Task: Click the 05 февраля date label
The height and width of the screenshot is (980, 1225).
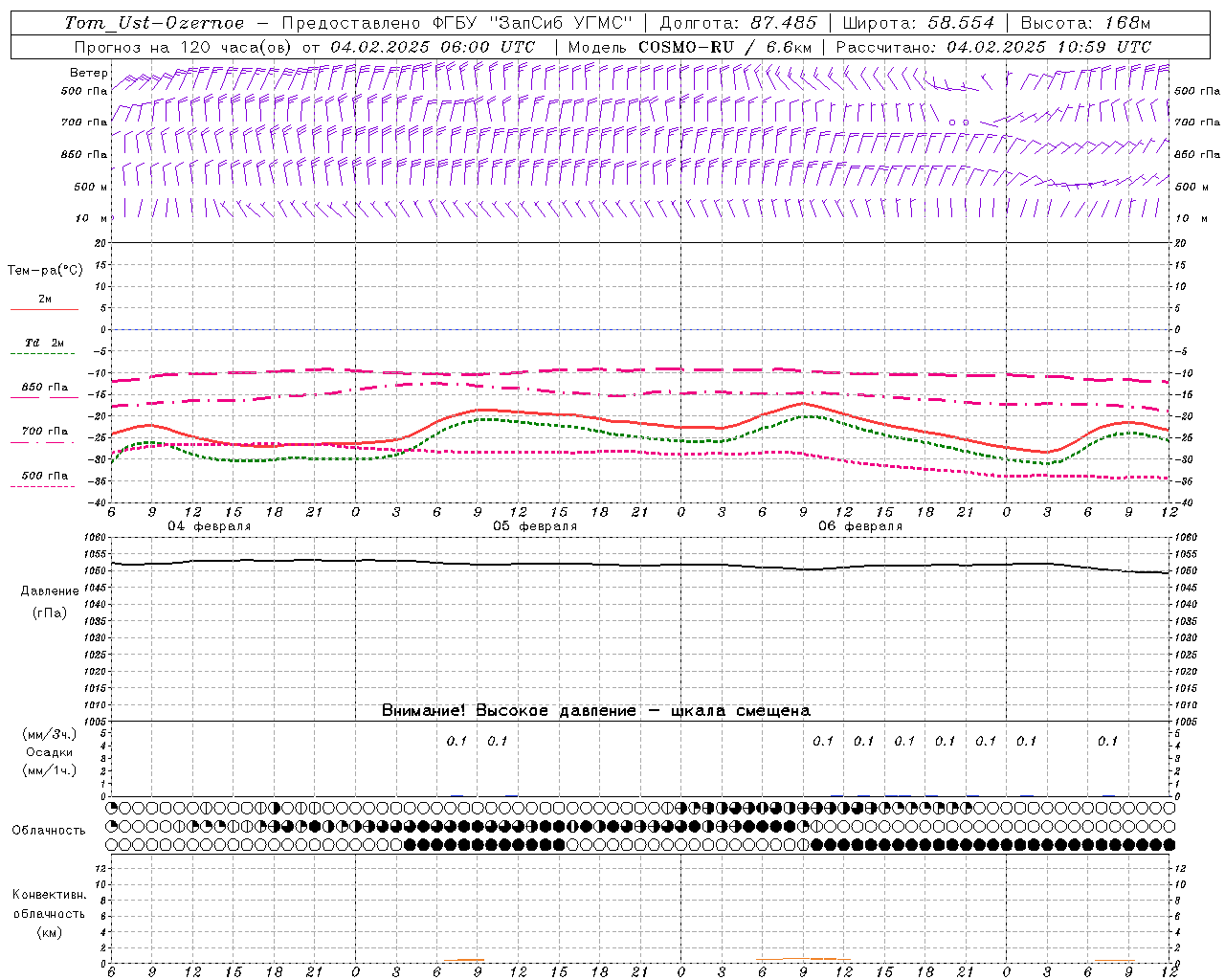Action: point(535,526)
